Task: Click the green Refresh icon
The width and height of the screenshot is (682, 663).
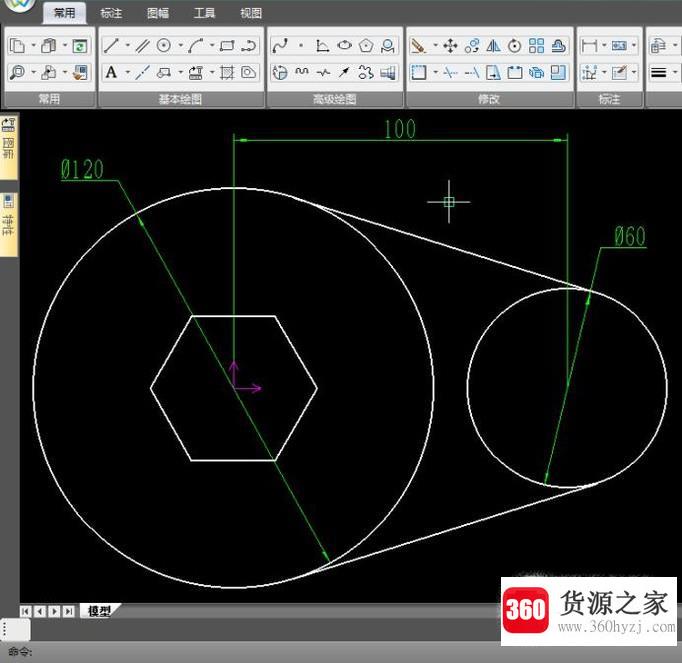Action: (x=80, y=45)
